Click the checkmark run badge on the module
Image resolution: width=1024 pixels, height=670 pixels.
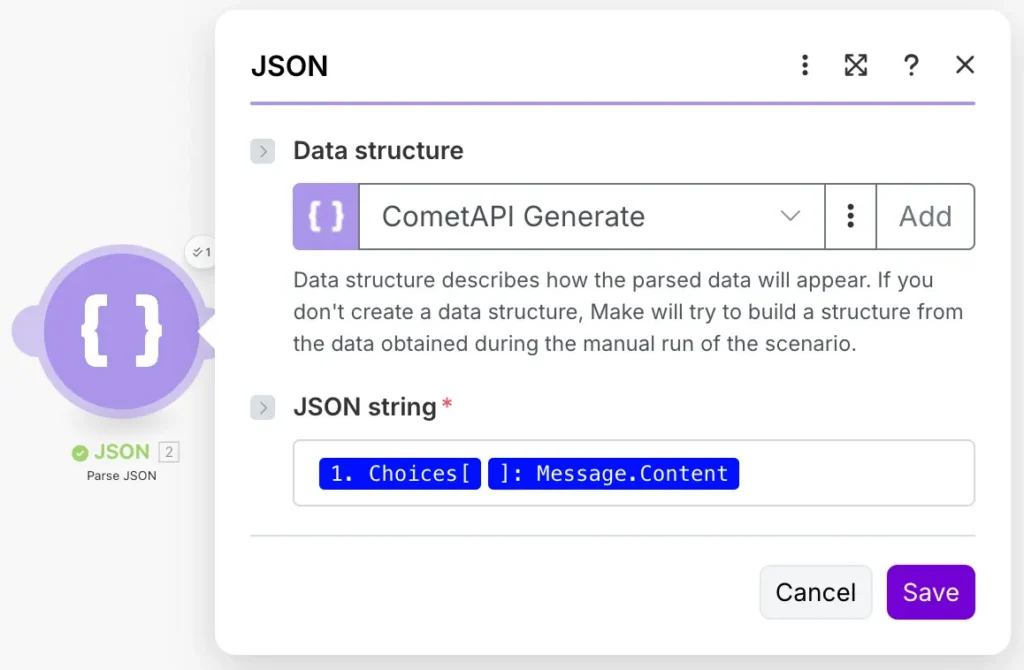pos(201,253)
